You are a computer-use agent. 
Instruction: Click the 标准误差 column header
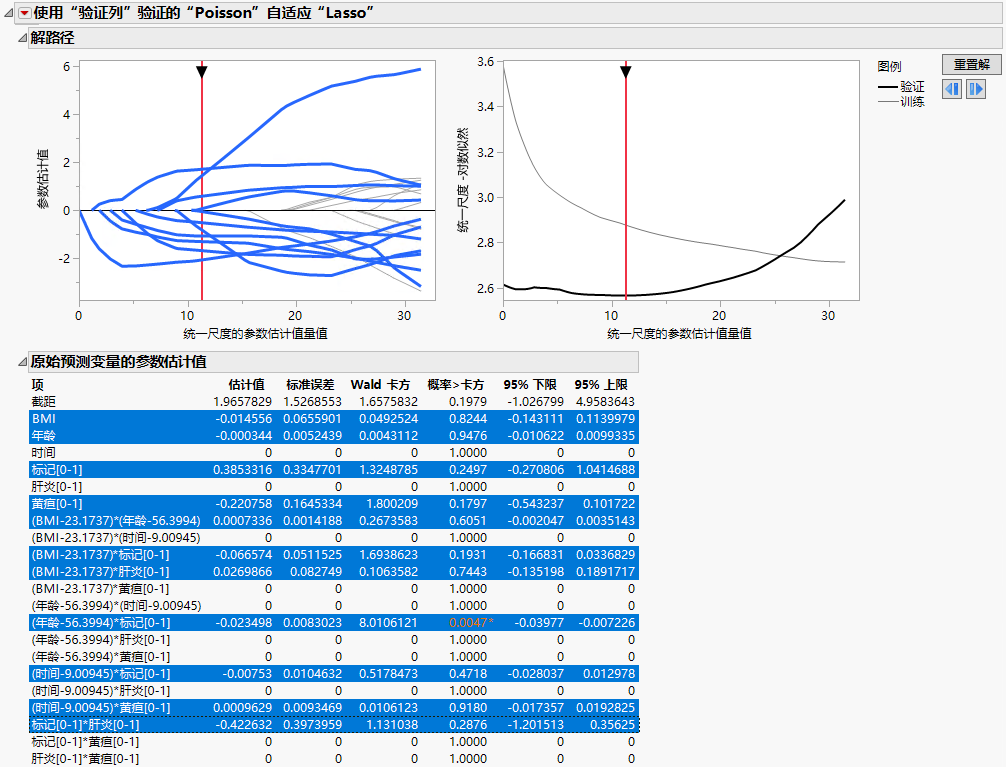click(310, 384)
